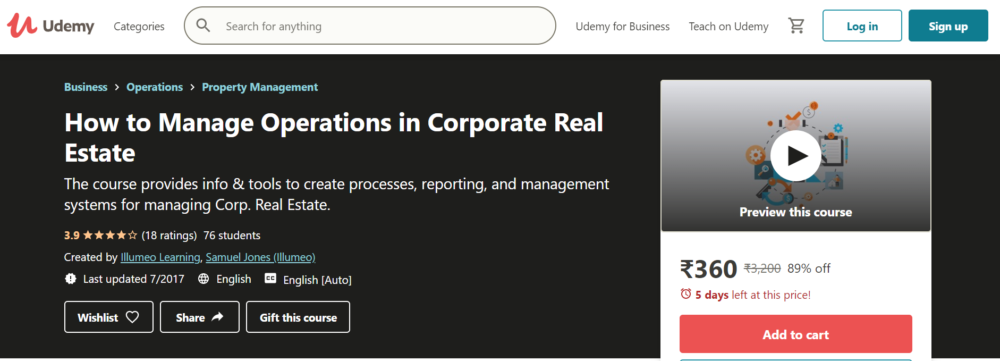
Task: Open the shopping cart icon
Action: coord(796,26)
